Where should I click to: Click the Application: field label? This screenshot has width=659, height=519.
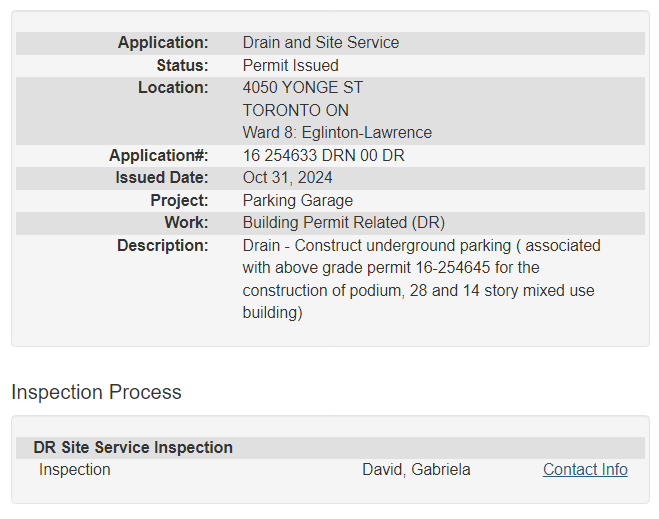tap(163, 43)
